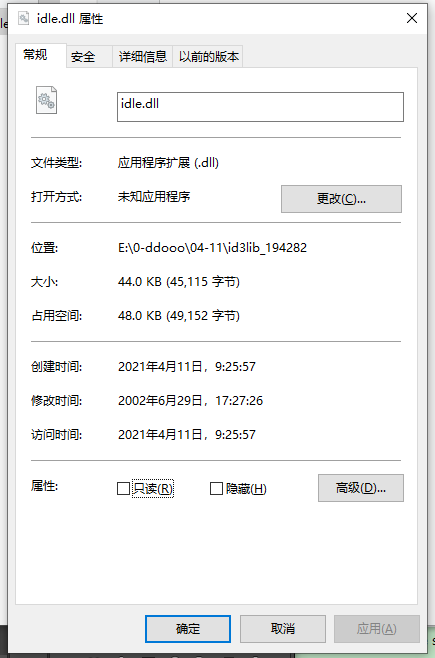Viewport: 435px width, 658px height.
Task: Click the 更改(C)... button
Action: coord(341,199)
